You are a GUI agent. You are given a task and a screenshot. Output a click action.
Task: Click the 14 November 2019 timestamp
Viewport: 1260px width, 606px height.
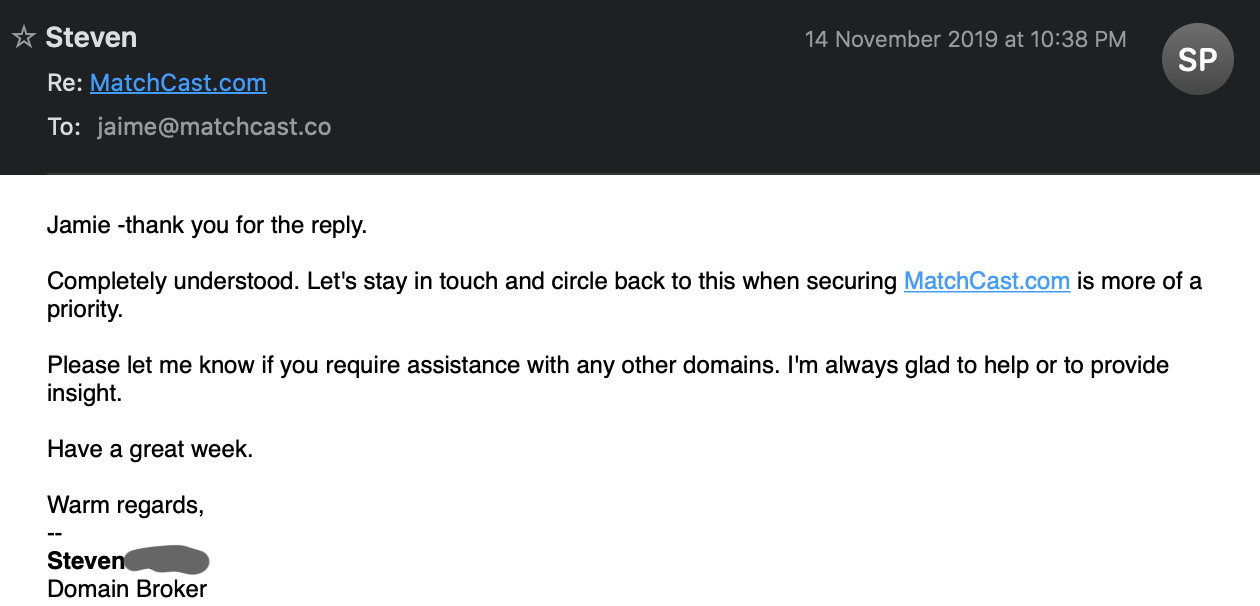966,40
